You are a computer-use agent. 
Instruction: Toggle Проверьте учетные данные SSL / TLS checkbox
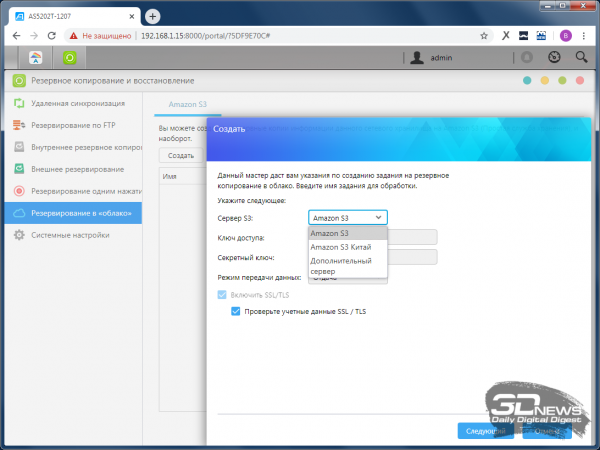[x=236, y=312]
